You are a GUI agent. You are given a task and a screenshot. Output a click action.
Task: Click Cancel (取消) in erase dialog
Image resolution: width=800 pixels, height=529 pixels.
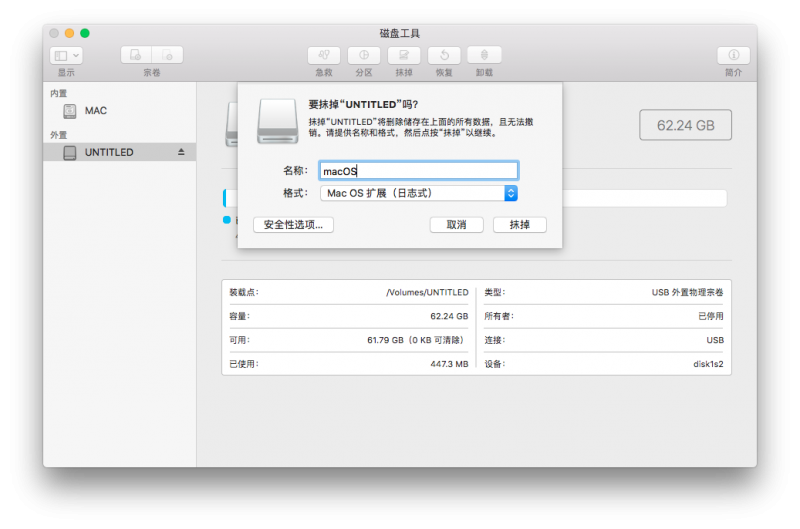456,224
